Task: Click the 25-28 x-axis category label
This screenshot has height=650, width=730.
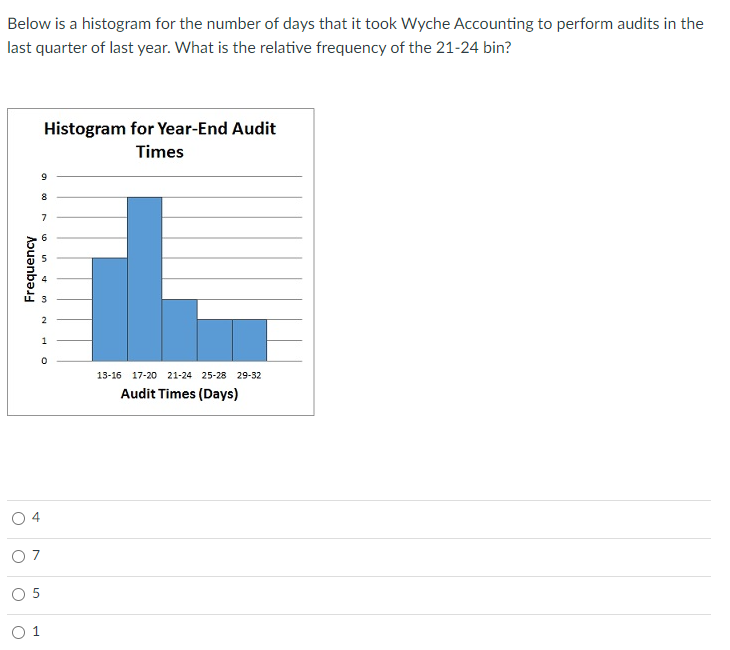Action: (x=214, y=375)
